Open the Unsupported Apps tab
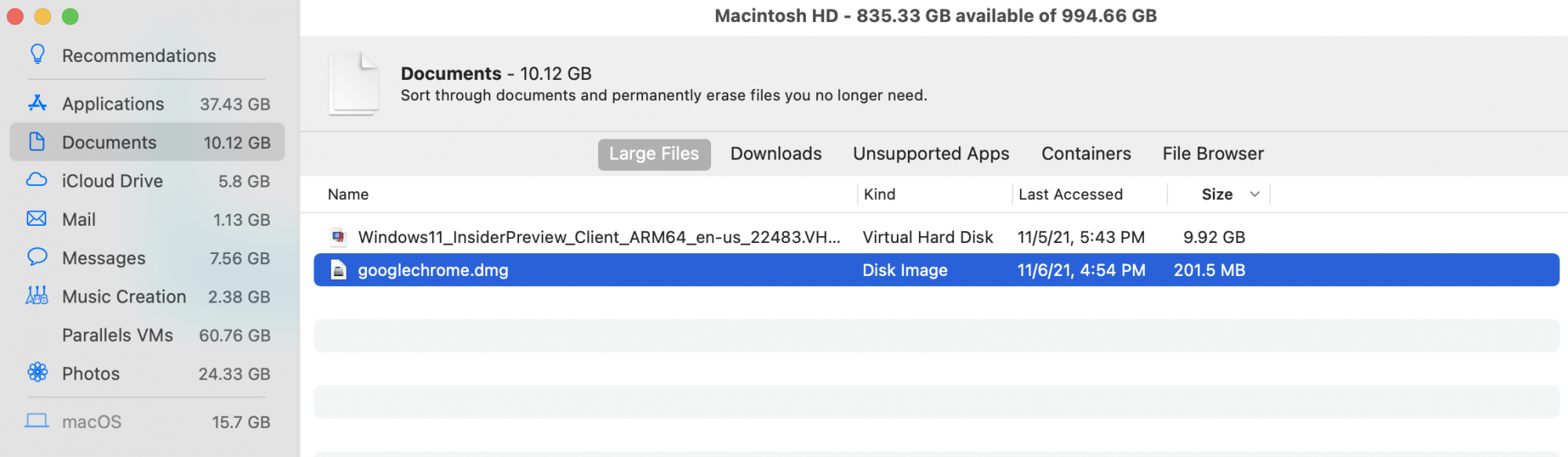1568x457 pixels. point(931,154)
